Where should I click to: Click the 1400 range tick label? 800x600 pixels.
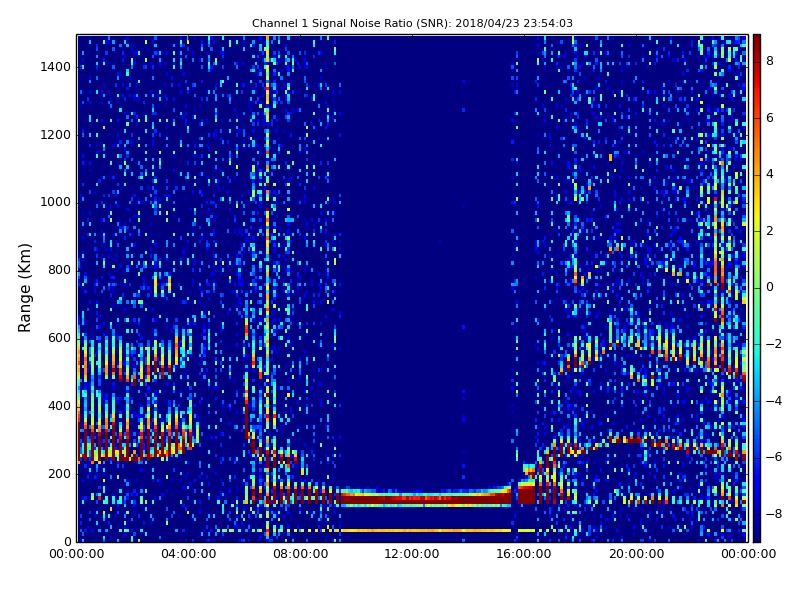click(x=56, y=67)
